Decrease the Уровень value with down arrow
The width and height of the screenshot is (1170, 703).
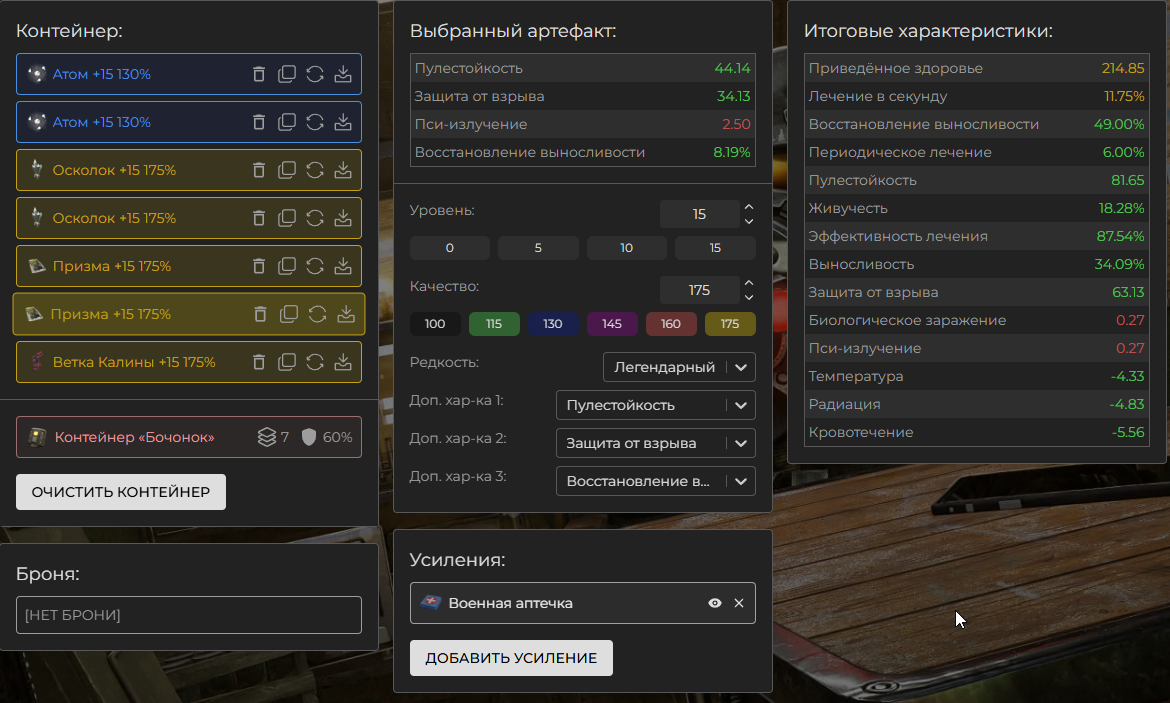point(748,222)
